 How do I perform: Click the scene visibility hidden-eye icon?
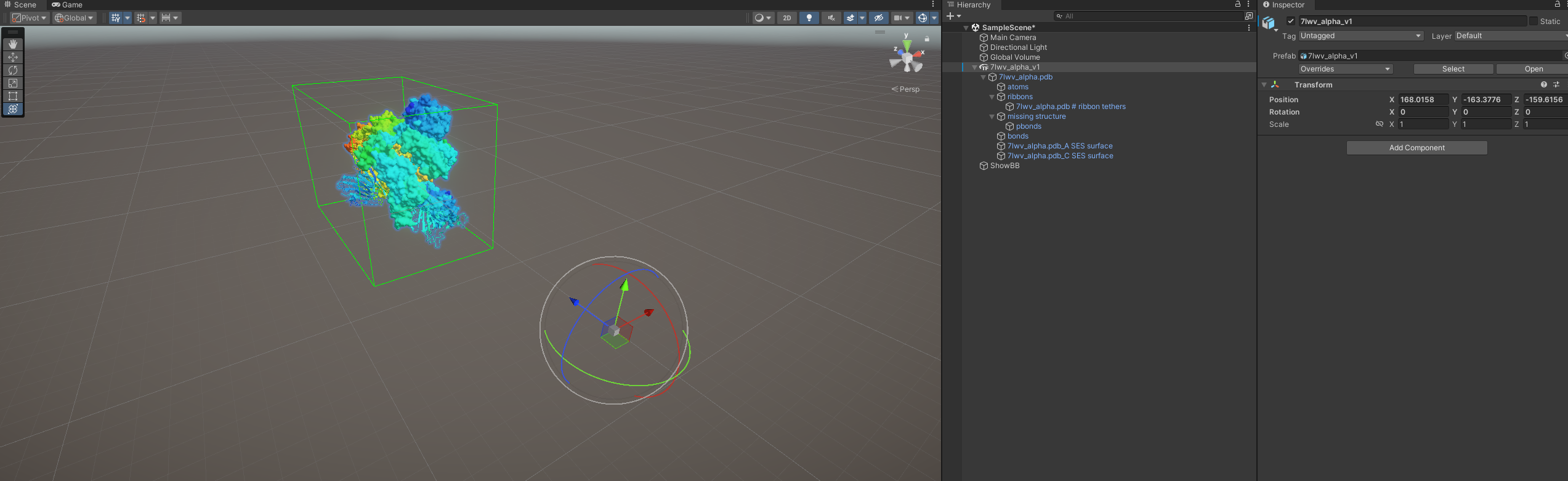click(x=879, y=18)
